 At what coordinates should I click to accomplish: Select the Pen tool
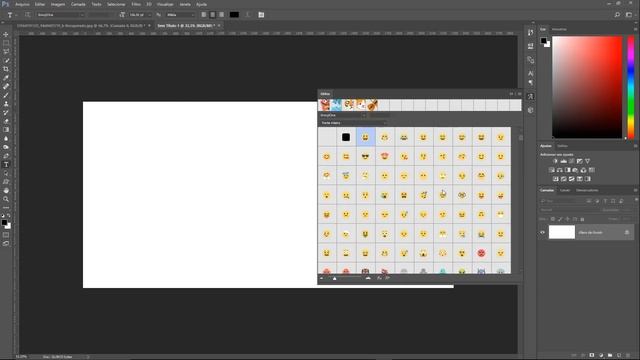pos(6,156)
